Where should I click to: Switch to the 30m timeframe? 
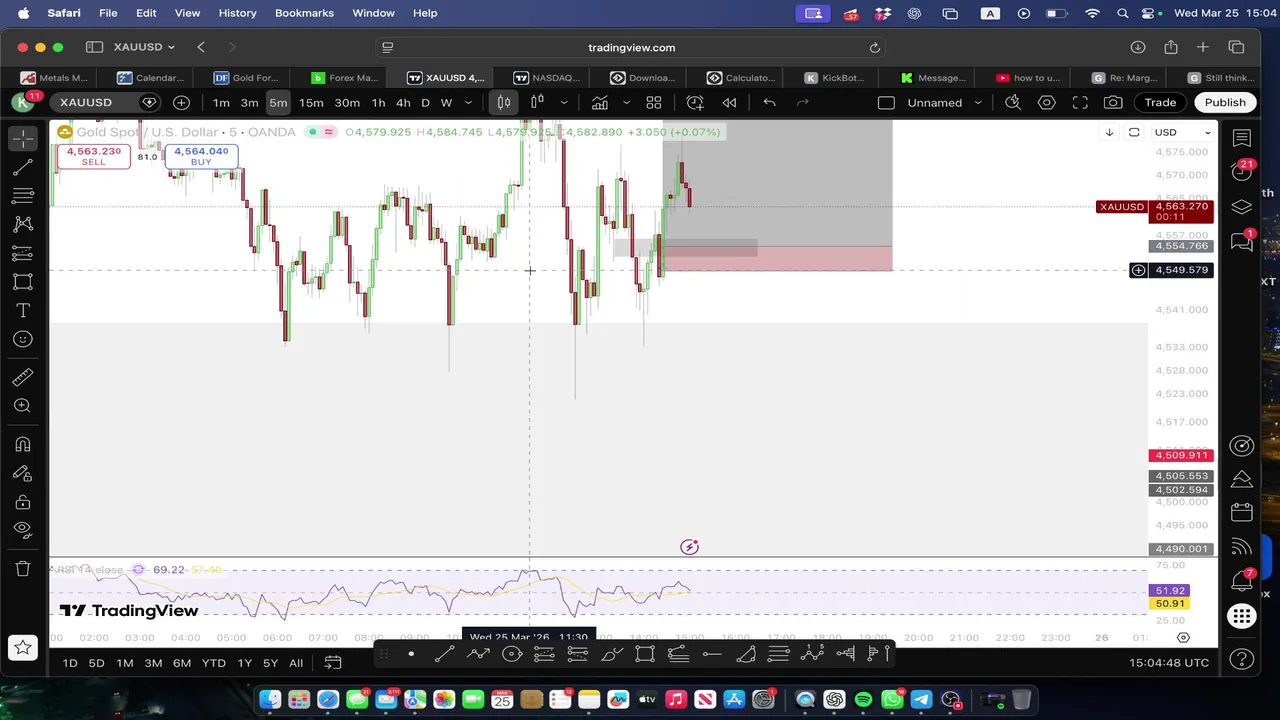tap(347, 102)
